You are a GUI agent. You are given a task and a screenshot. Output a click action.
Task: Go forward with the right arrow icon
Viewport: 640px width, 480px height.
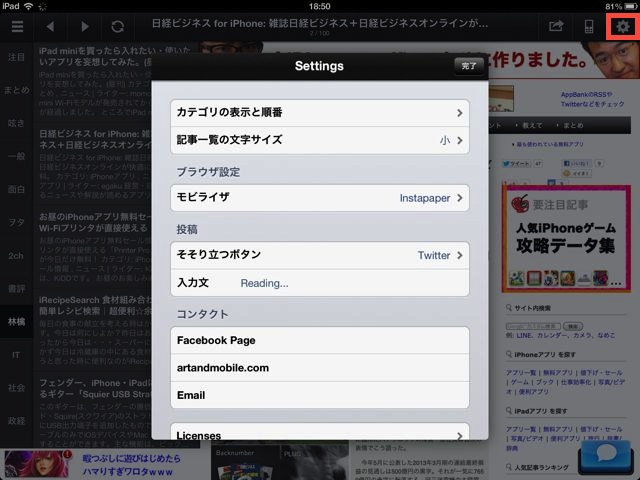coord(84,27)
